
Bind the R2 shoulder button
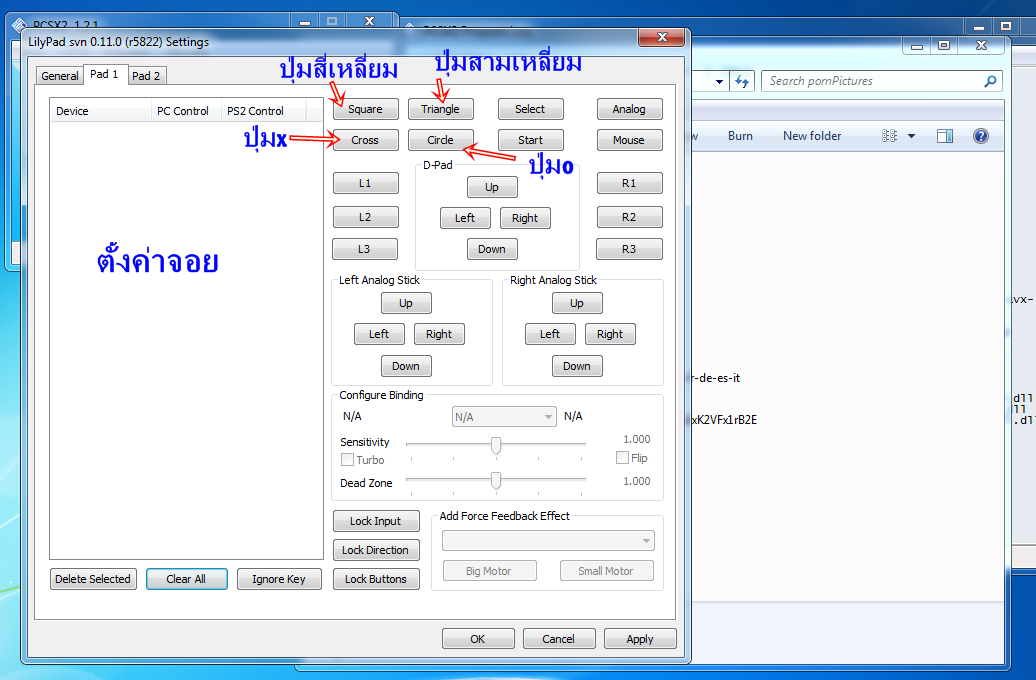[x=629, y=217]
